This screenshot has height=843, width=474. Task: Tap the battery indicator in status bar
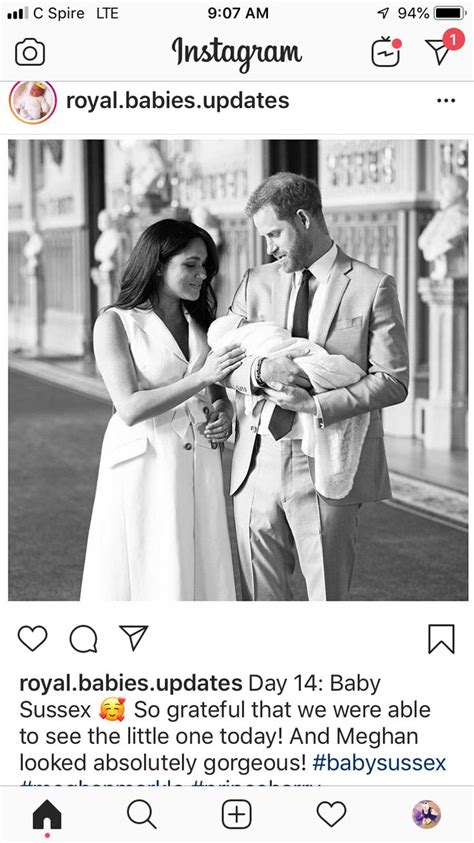450,13
